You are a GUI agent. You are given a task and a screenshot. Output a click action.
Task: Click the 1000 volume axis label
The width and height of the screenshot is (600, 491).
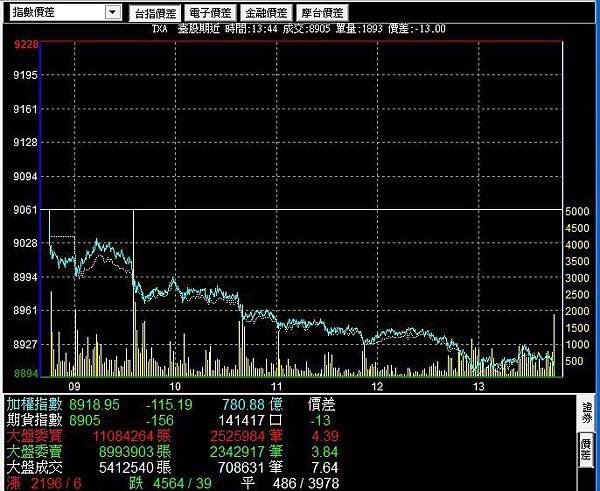[577, 344]
